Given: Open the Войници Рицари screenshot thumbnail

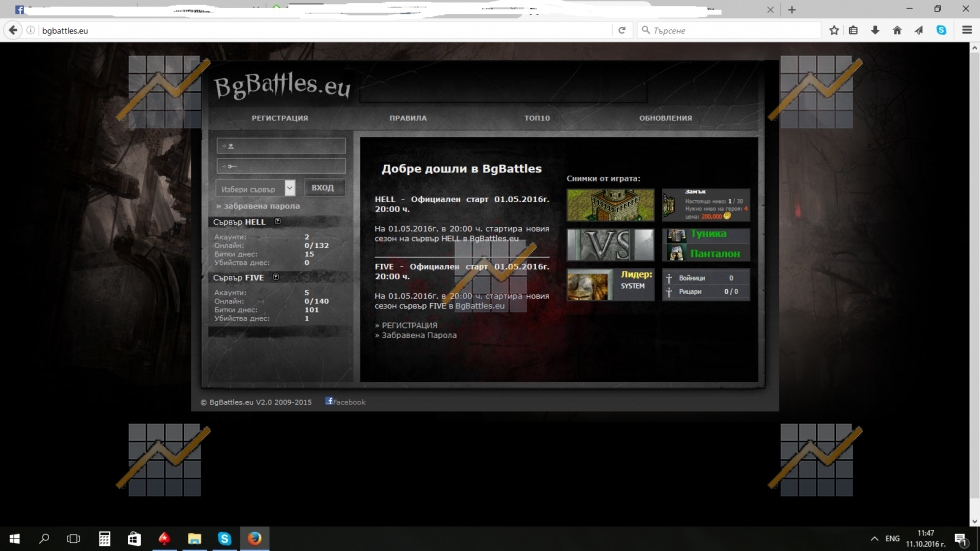Looking at the screenshot, I should point(706,285).
